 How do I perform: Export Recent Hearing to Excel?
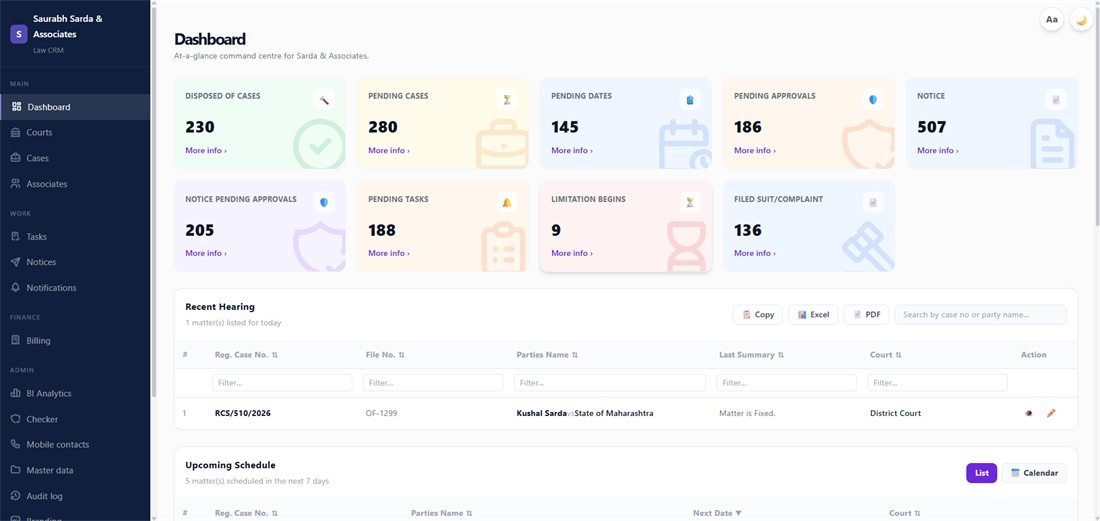tap(813, 315)
